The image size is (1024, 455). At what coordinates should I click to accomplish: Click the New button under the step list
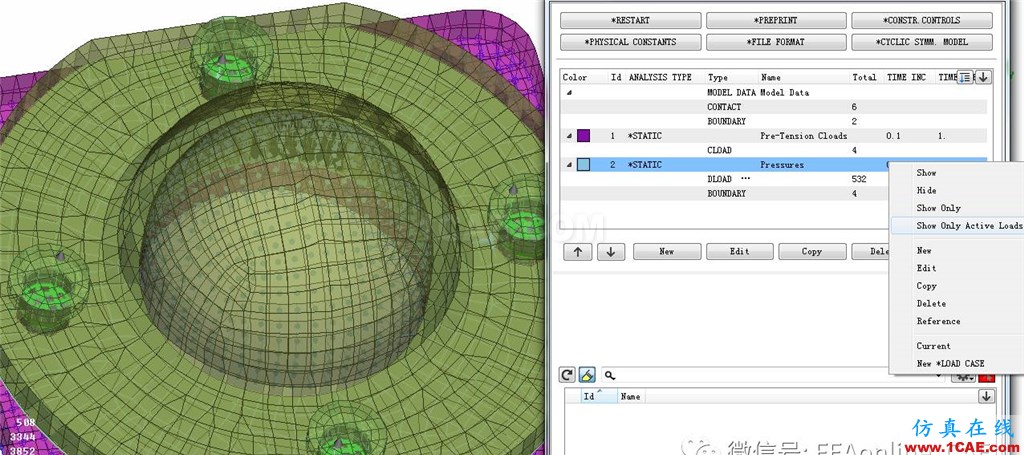[667, 251]
